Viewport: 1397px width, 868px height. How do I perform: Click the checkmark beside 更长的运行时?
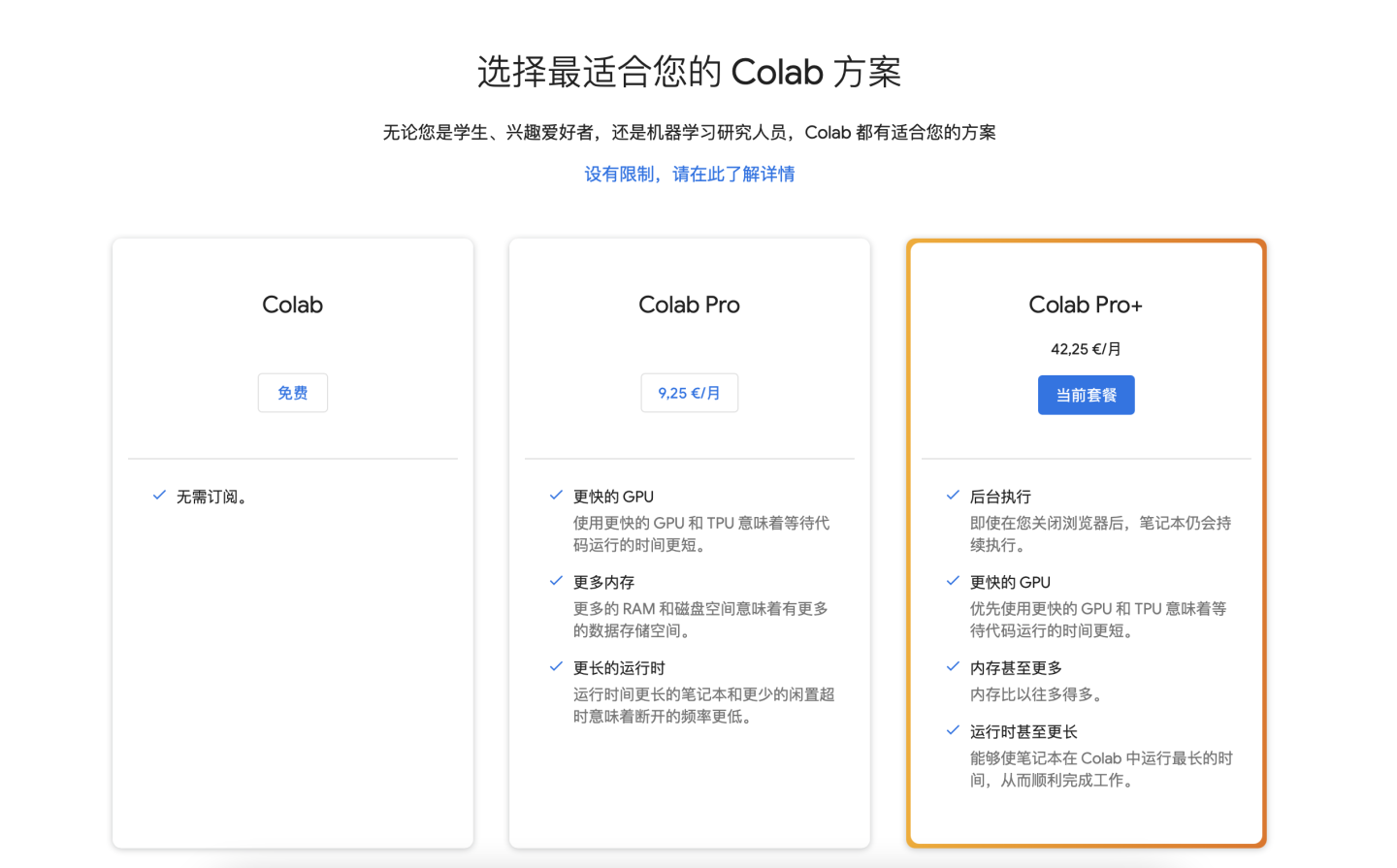coord(556,666)
